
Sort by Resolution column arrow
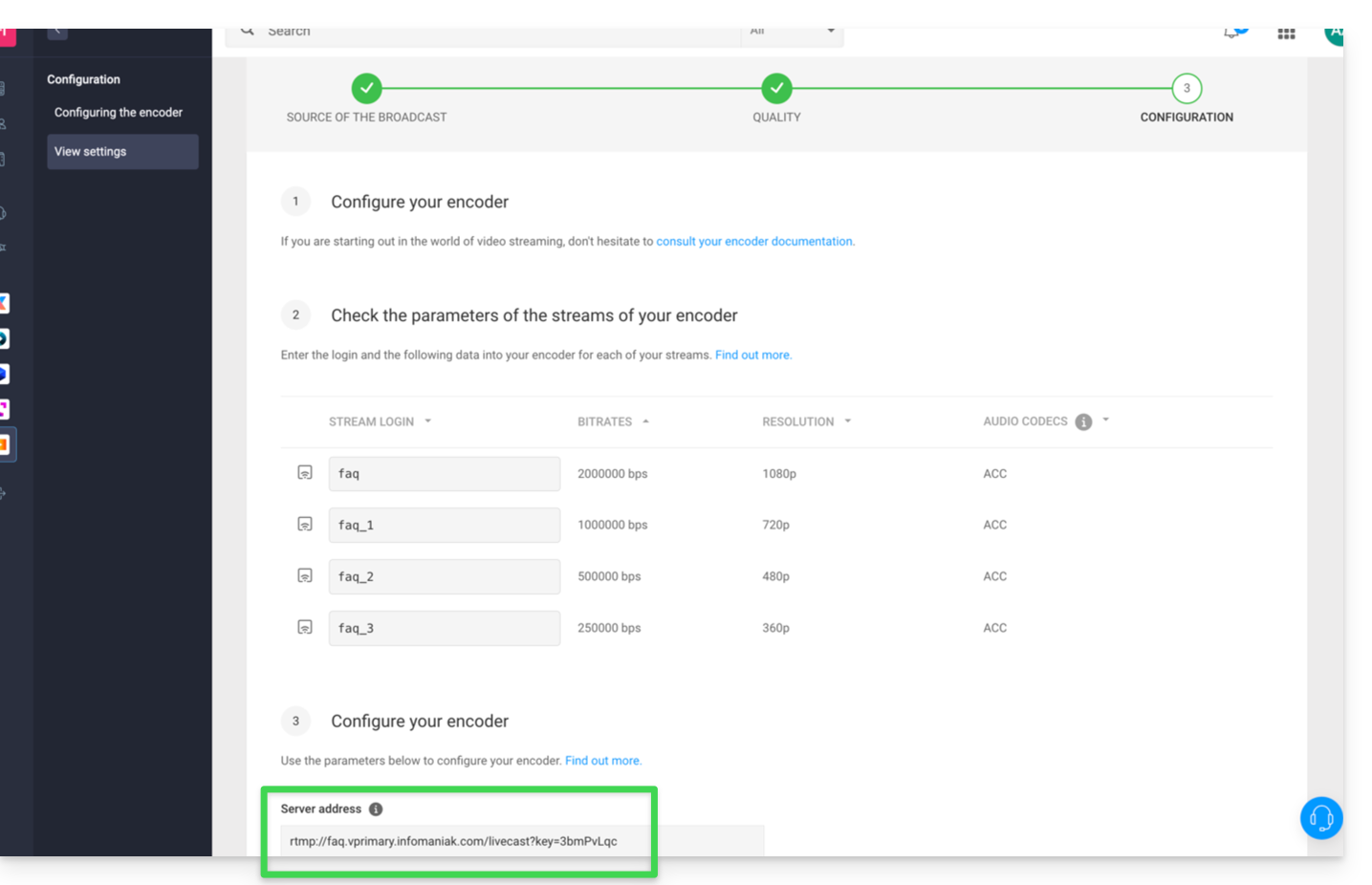pyautogui.click(x=848, y=421)
